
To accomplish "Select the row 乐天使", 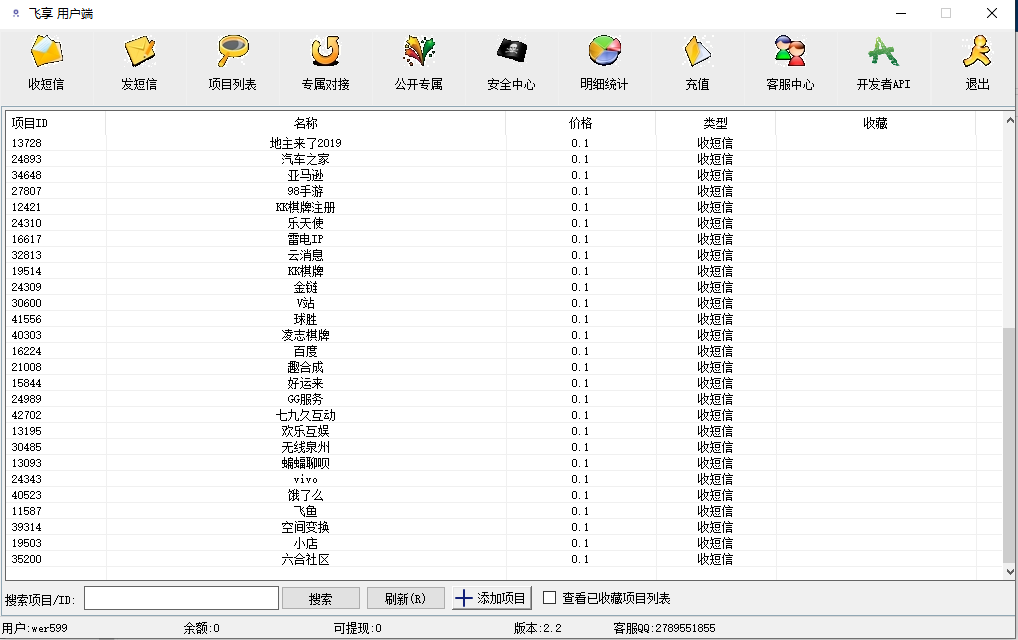I will coord(503,223).
